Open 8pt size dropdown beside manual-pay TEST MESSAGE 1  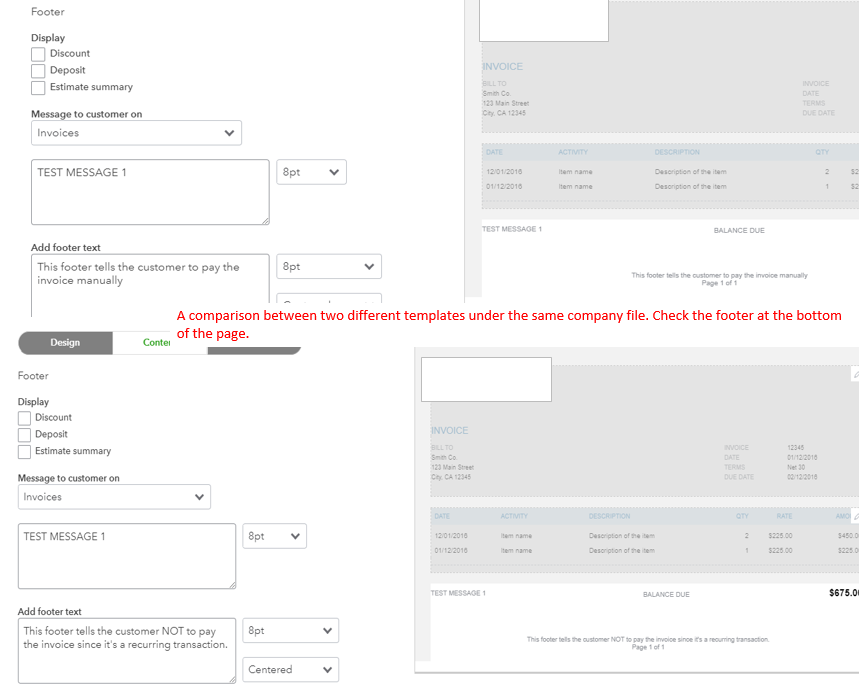coord(311,172)
